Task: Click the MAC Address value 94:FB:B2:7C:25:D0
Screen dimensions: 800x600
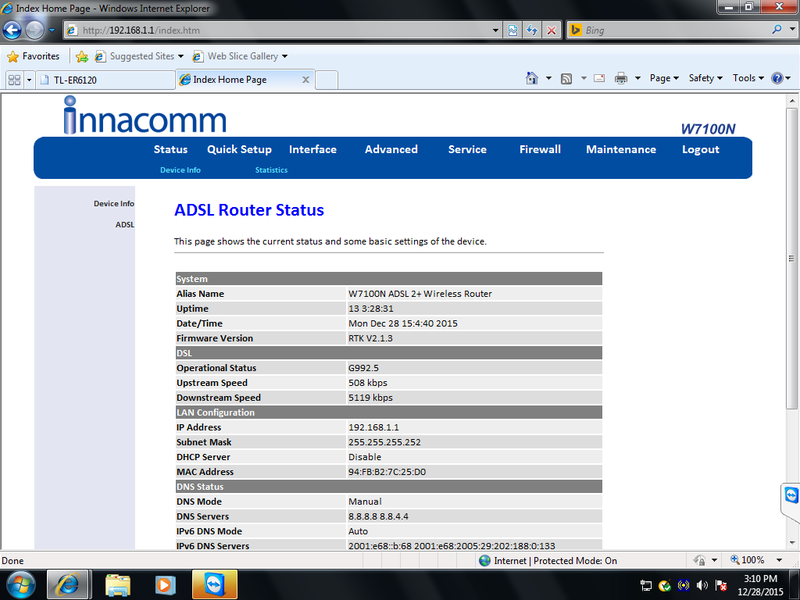Action: 387,472
